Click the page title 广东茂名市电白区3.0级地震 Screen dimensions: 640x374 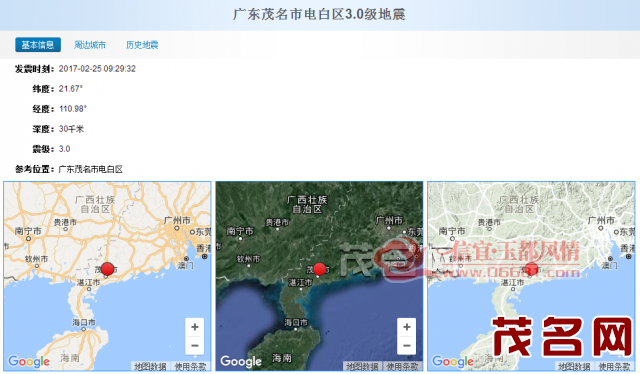[x=319, y=14]
